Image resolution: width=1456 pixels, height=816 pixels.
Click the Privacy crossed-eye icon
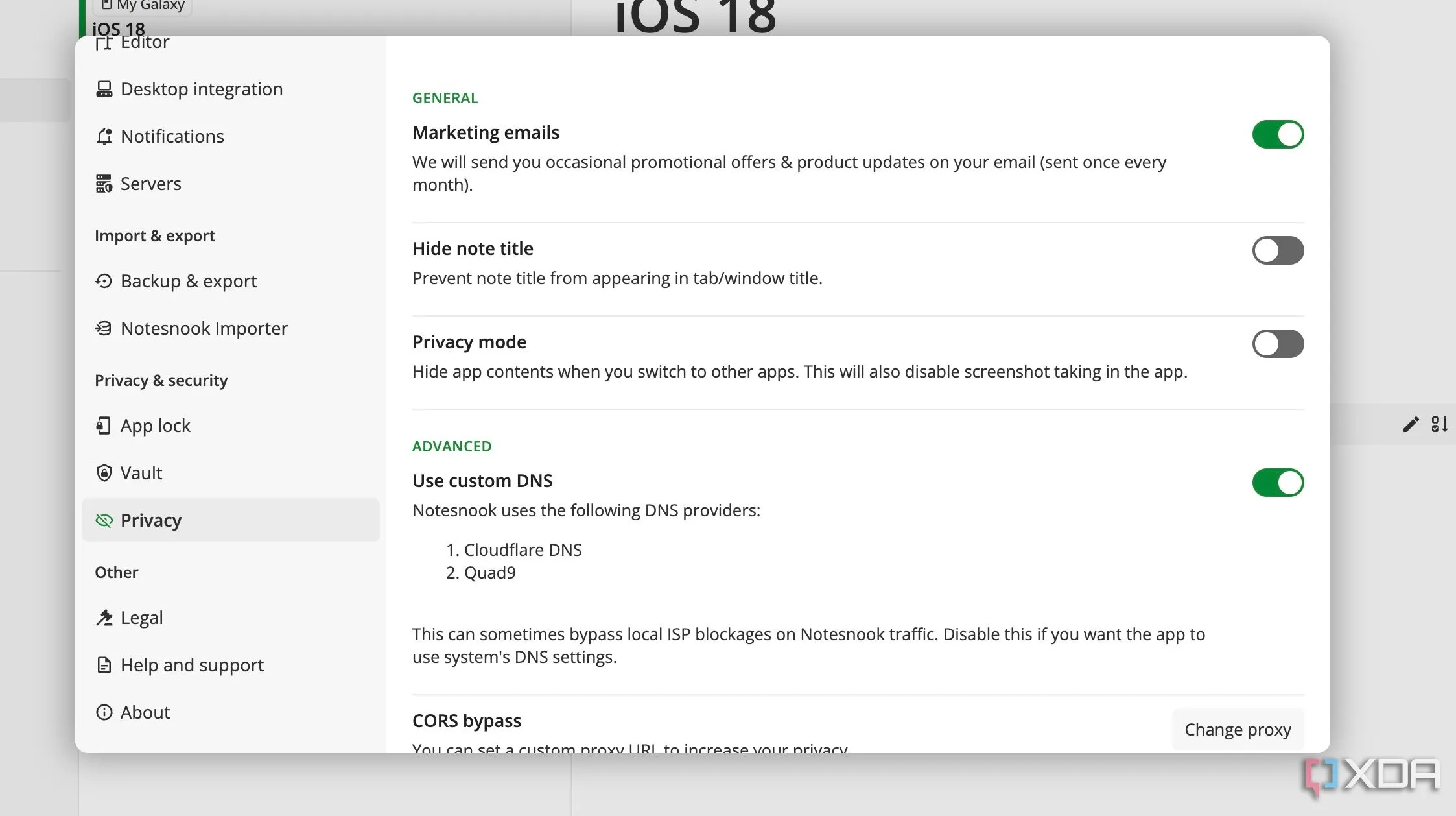click(104, 520)
